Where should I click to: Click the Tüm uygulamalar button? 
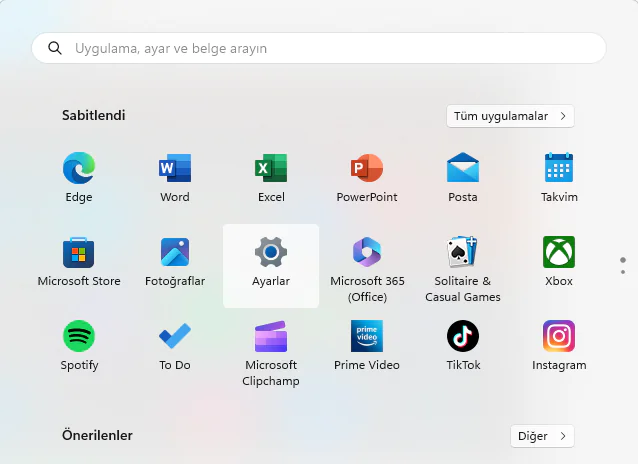click(510, 116)
